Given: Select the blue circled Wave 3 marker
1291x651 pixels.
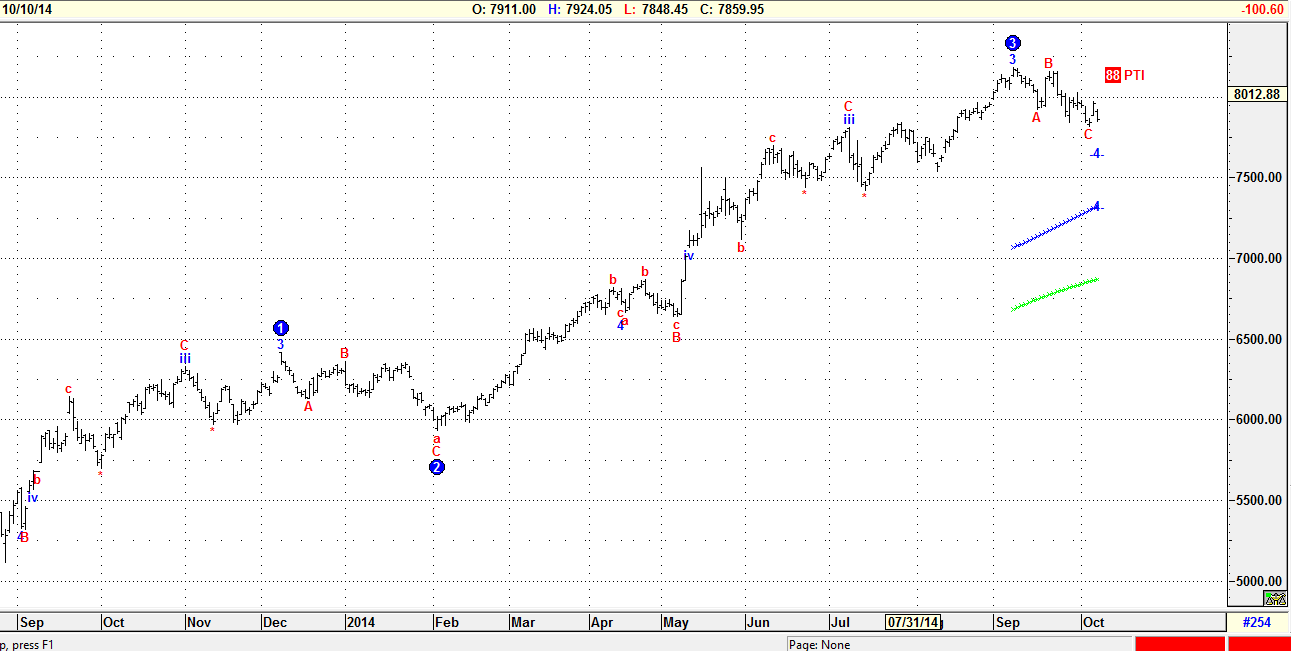Looking at the screenshot, I should (x=1013, y=42).
